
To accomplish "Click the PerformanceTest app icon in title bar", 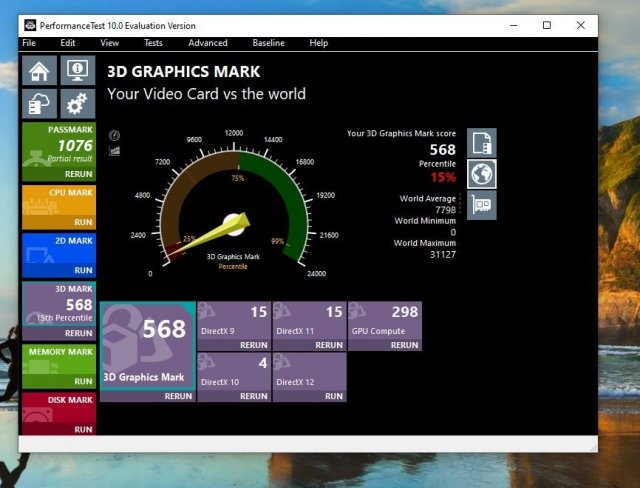I will 30,25.
